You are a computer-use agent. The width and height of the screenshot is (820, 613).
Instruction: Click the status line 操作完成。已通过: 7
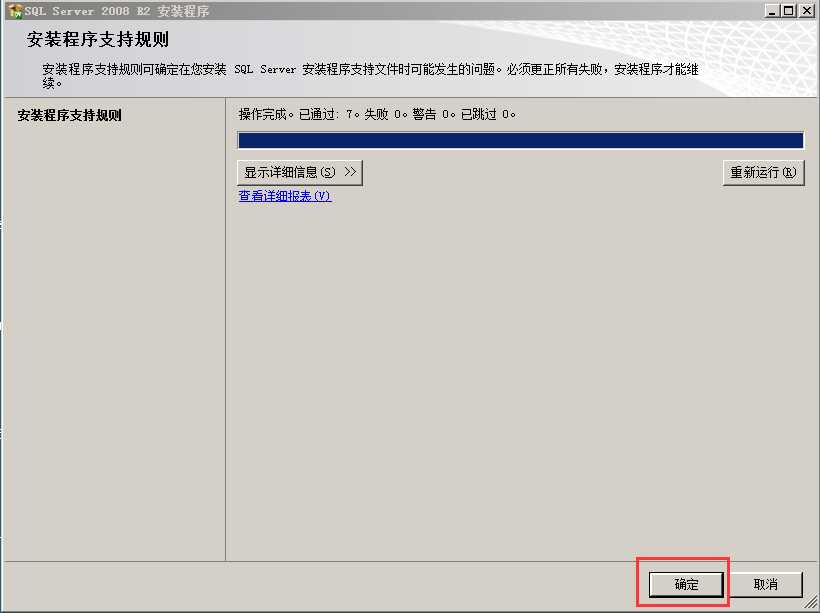377,114
